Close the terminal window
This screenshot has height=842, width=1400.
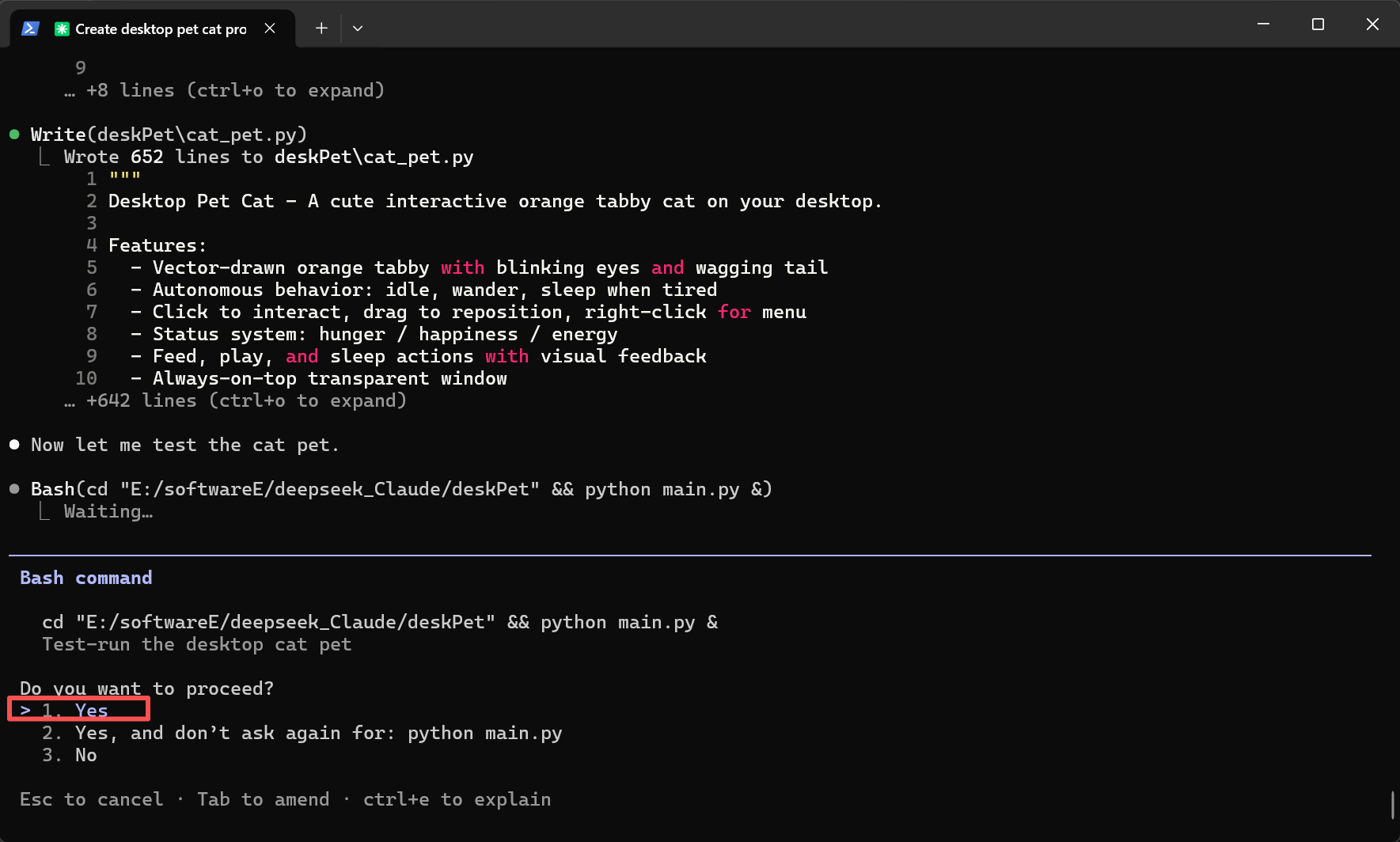[1372, 25]
